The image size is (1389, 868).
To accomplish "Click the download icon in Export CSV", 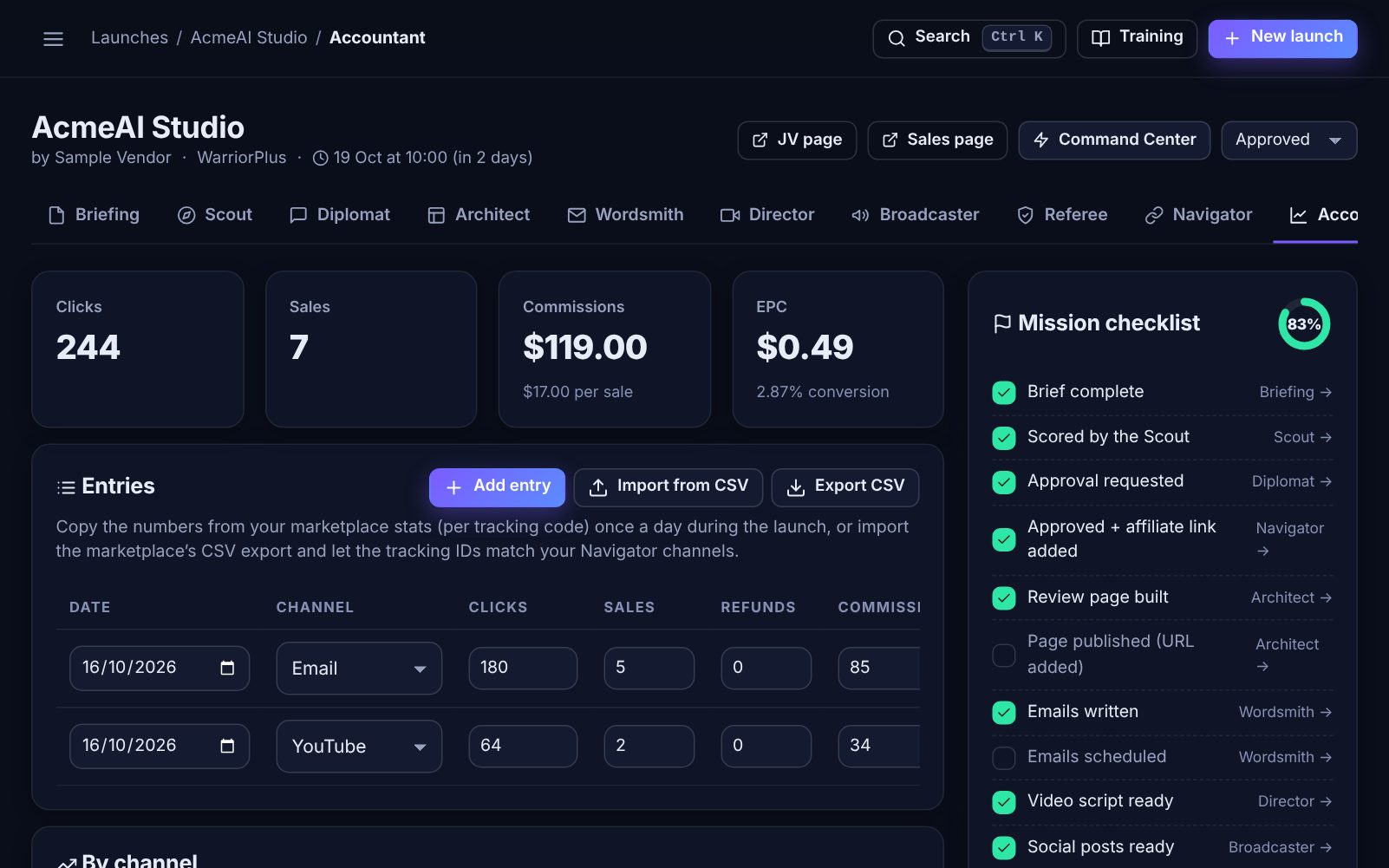I will coord(795,488).
